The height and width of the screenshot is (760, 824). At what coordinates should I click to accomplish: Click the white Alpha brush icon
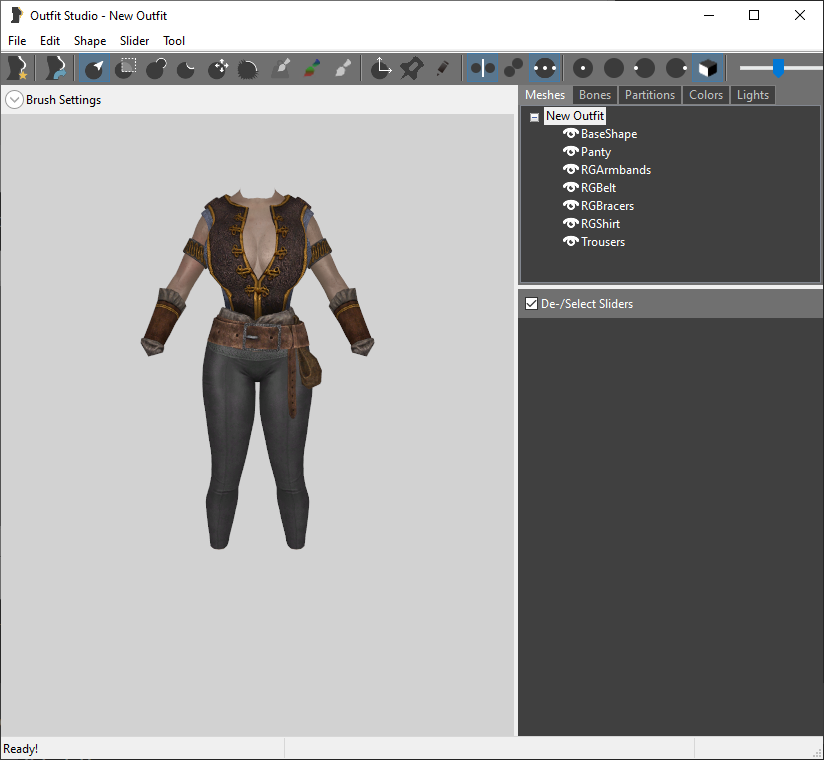click(x=343, y=68)
